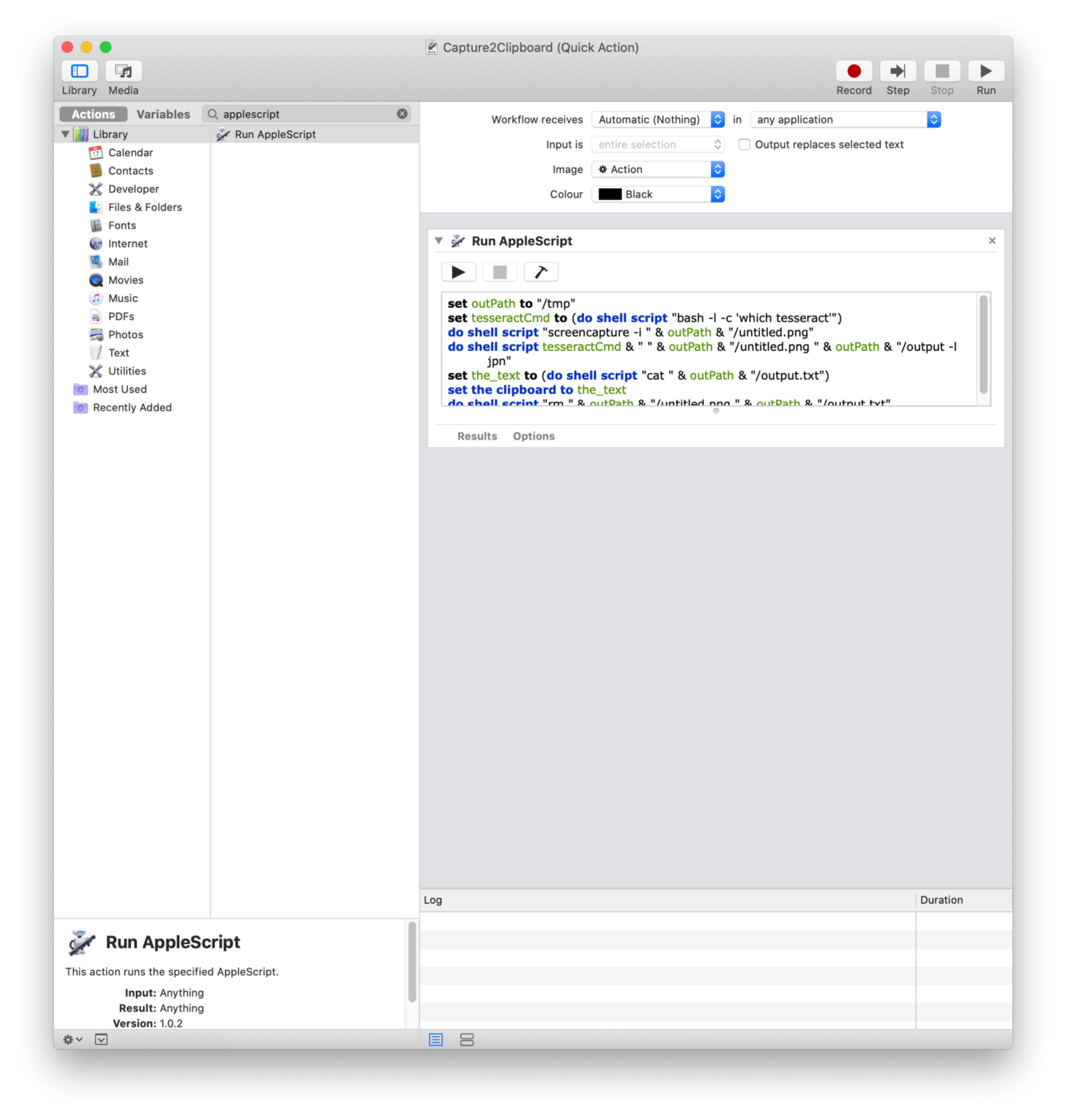Show the variables view icon at the bottom
The width and height of the screenshot is (1066, 1120).
pos(467,1039)
